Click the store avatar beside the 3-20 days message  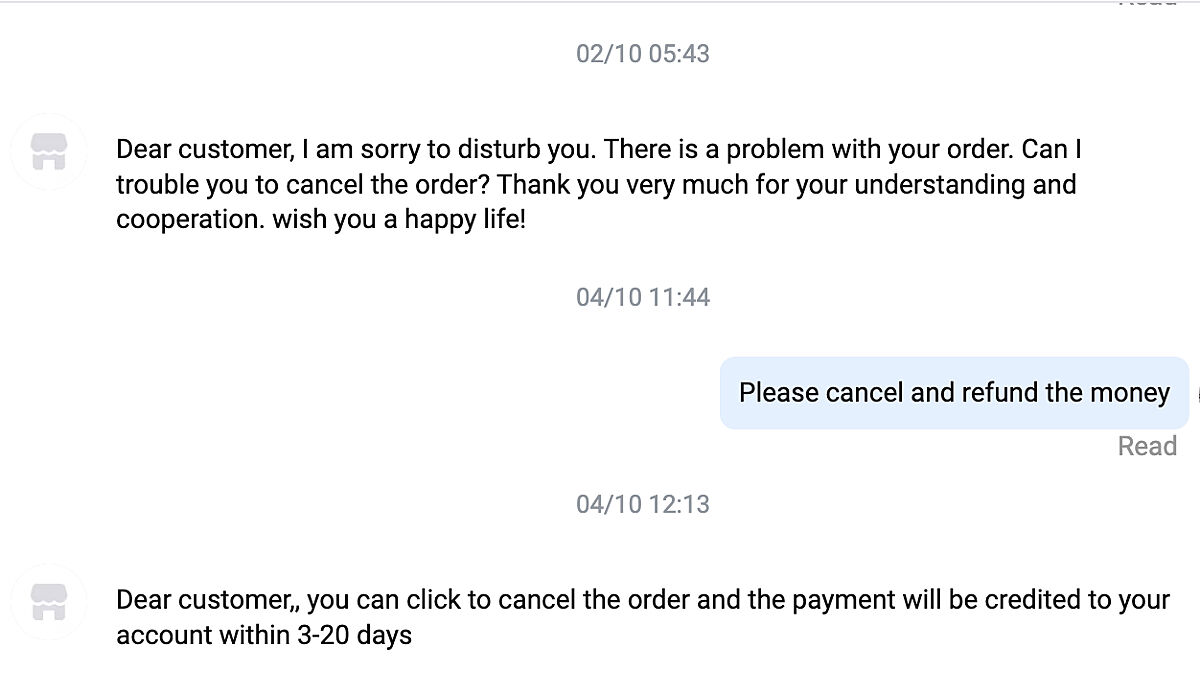(x=49, y=602)
